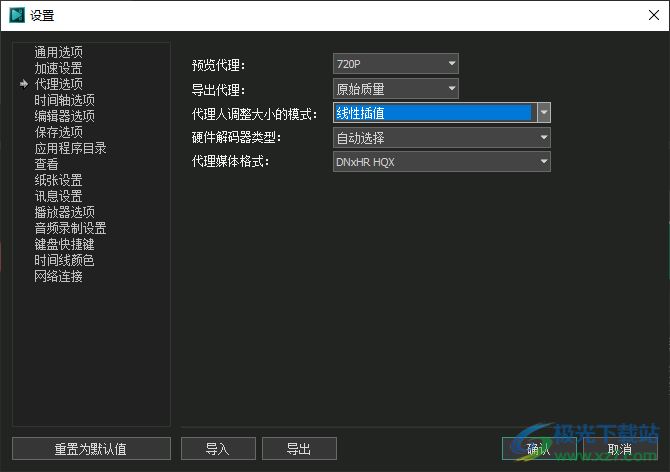The width and height of the screenshot is (670, 472).
Task: Open 时间线颜色 settings
Action: tap(65, 261)
